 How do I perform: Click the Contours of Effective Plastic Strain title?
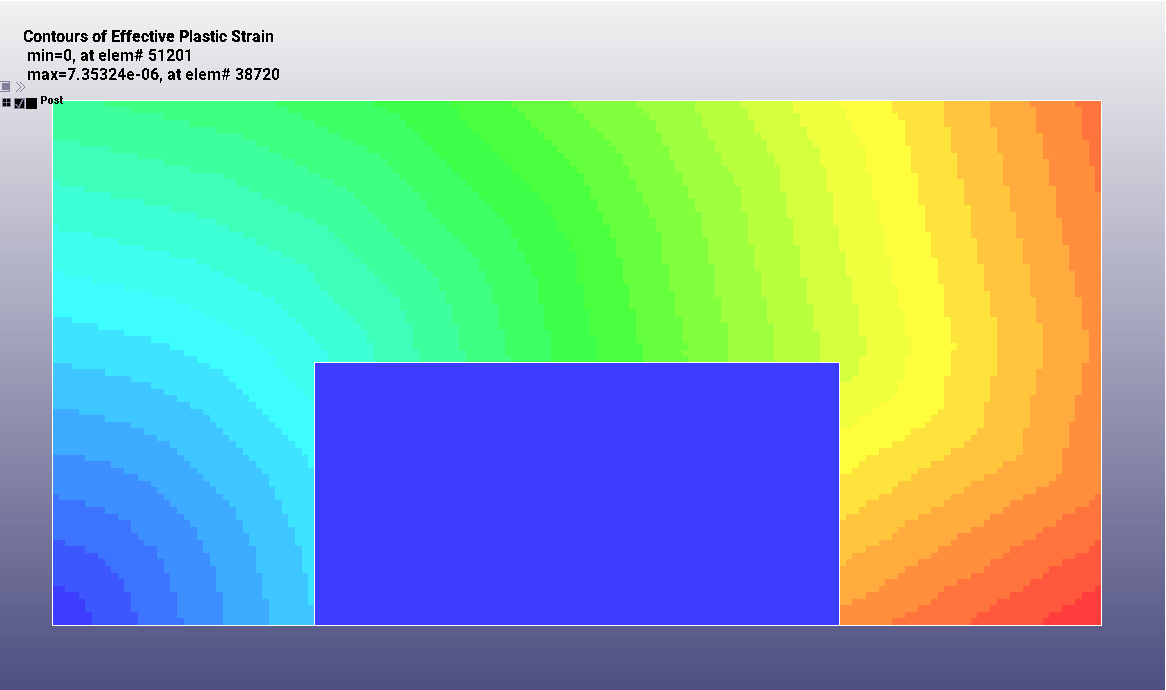point(148,37)
